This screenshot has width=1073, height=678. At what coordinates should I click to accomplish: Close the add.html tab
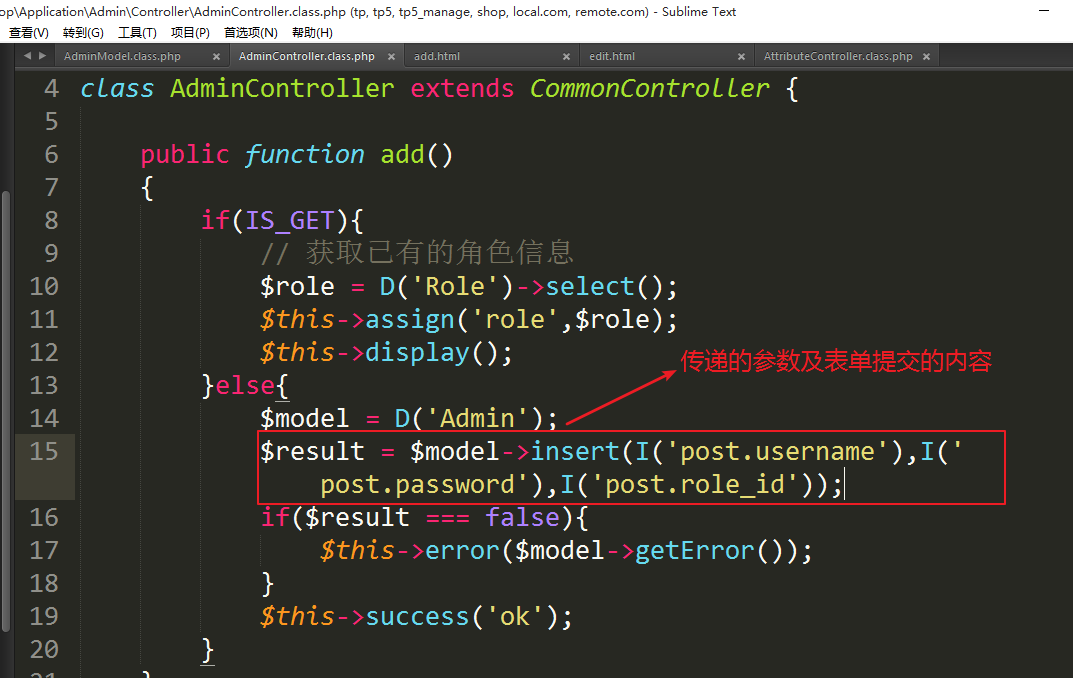click(x=566, y=57)
